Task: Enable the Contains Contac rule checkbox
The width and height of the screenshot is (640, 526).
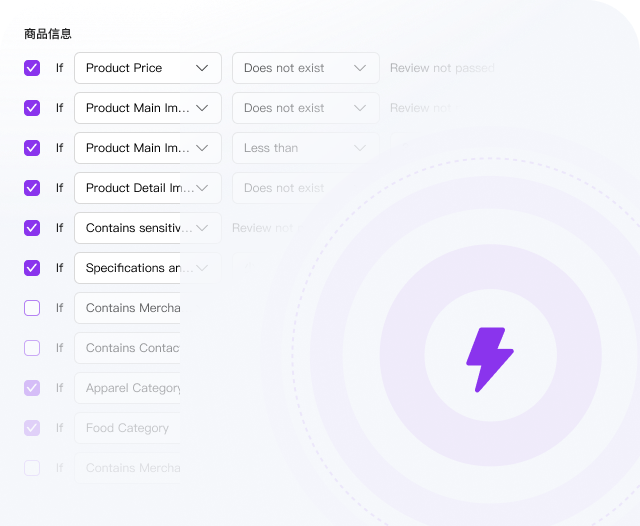Action: [32, 348]
